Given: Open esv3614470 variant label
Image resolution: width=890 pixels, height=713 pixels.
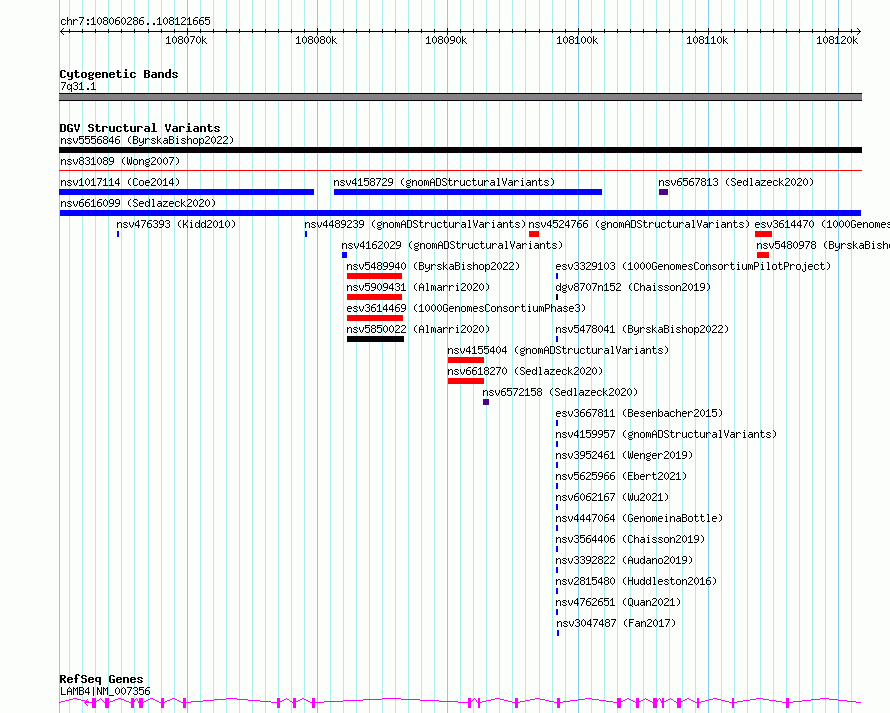Looking at the screenshot, I should tap(822, 224).
